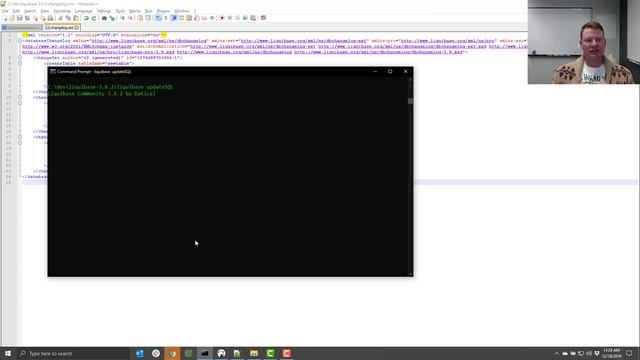Open the taskbar clock and date
Viewport: 640px width, 360px height.
pyautogui.click(x=611, y=353)
